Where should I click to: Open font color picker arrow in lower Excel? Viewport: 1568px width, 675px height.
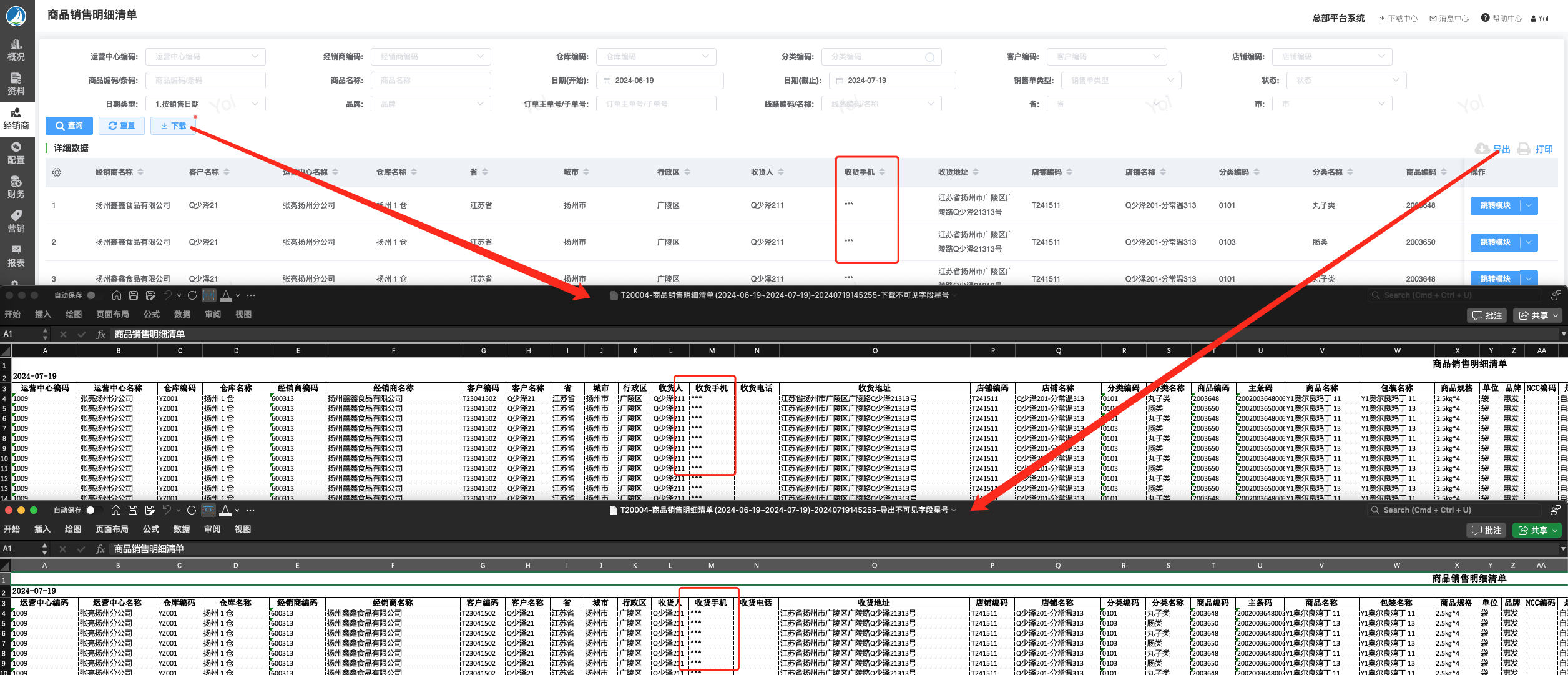point(237,511)
